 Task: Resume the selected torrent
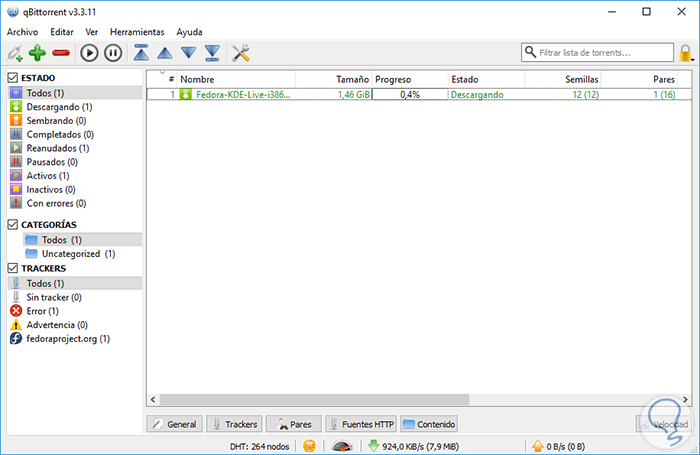click(x=89, y=53)
